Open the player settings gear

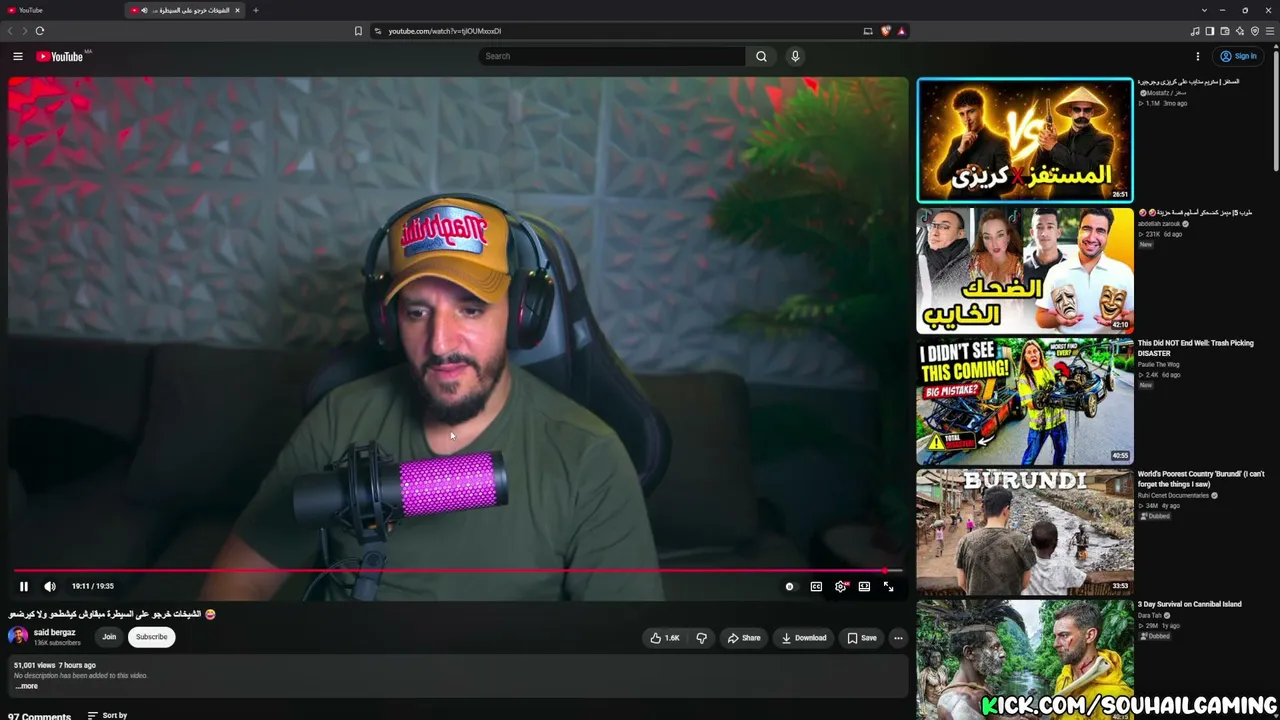[x=840, y=586]
